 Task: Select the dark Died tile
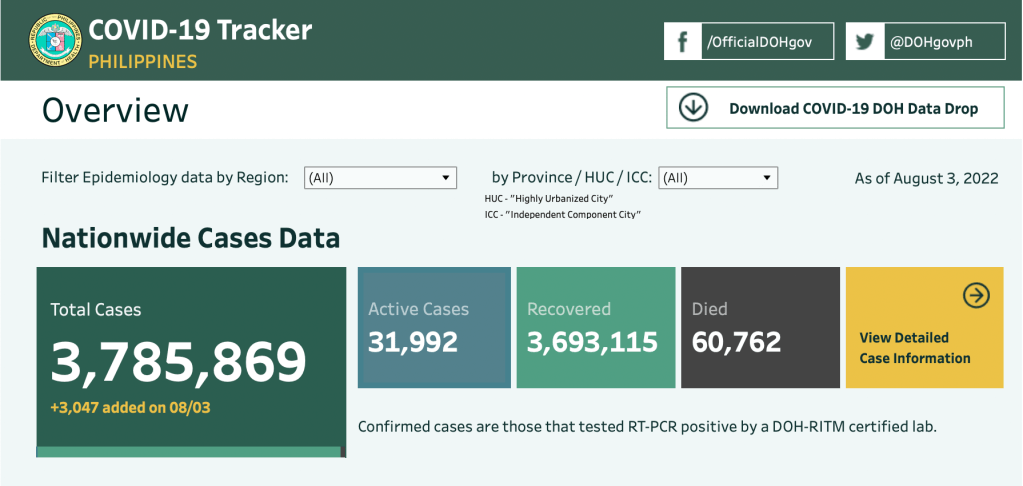coord(759,327)
